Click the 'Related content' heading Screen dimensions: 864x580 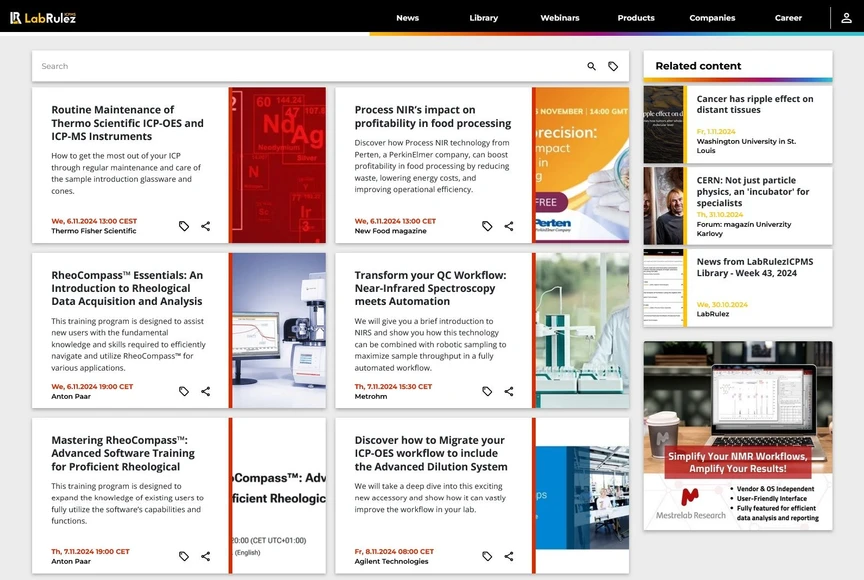[x=698, y=66]
